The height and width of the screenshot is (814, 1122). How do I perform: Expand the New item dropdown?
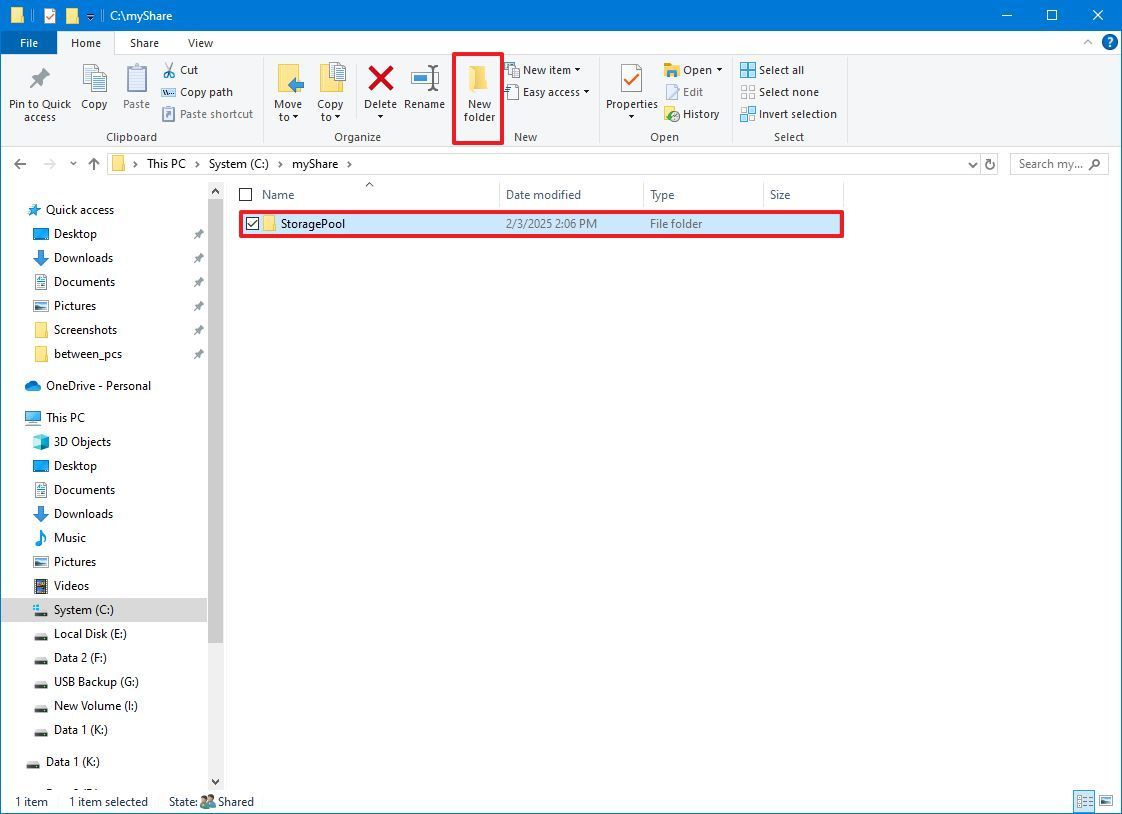pos(546,69)
